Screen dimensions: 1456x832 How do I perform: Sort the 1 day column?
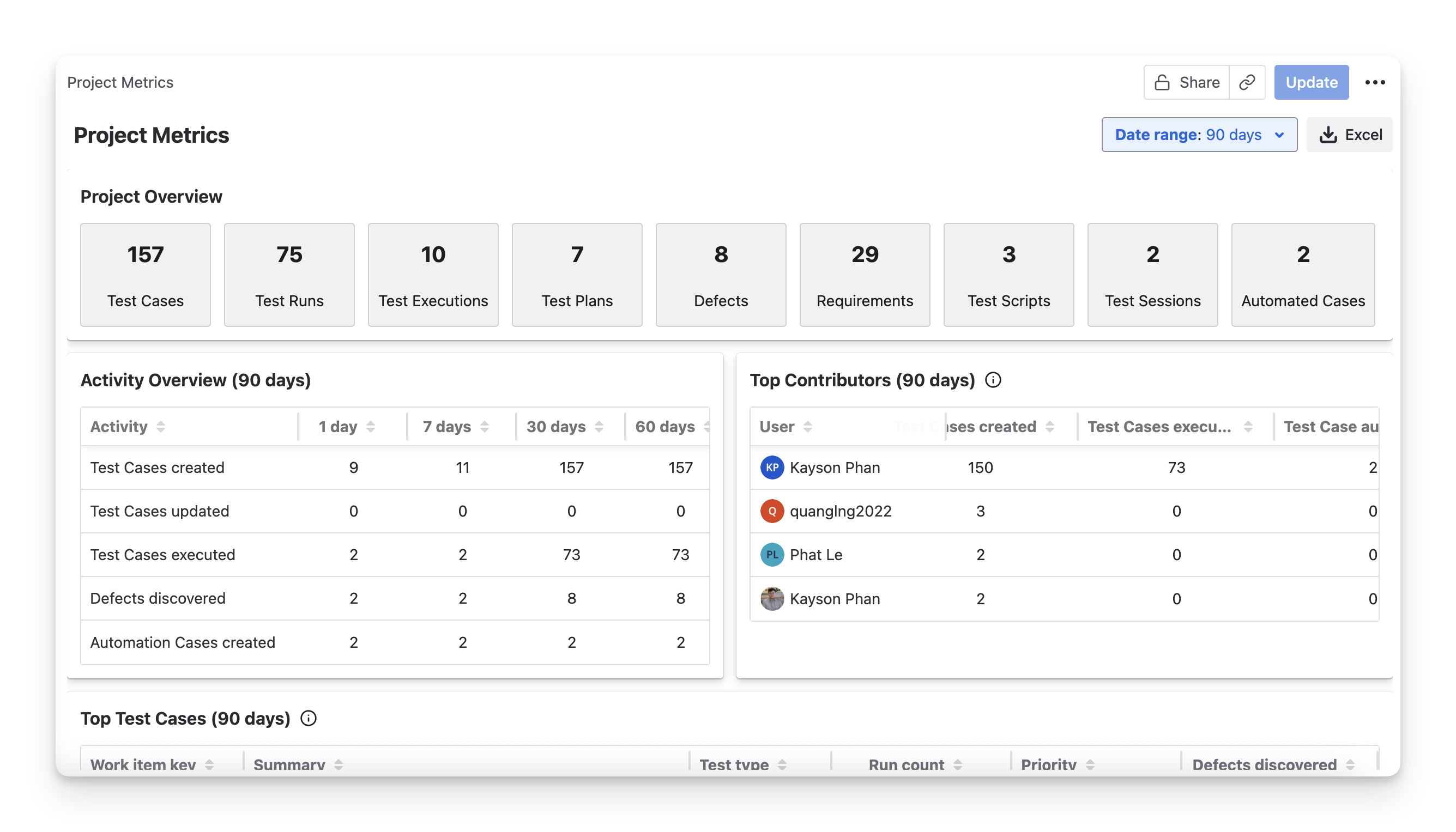[371, 427]
